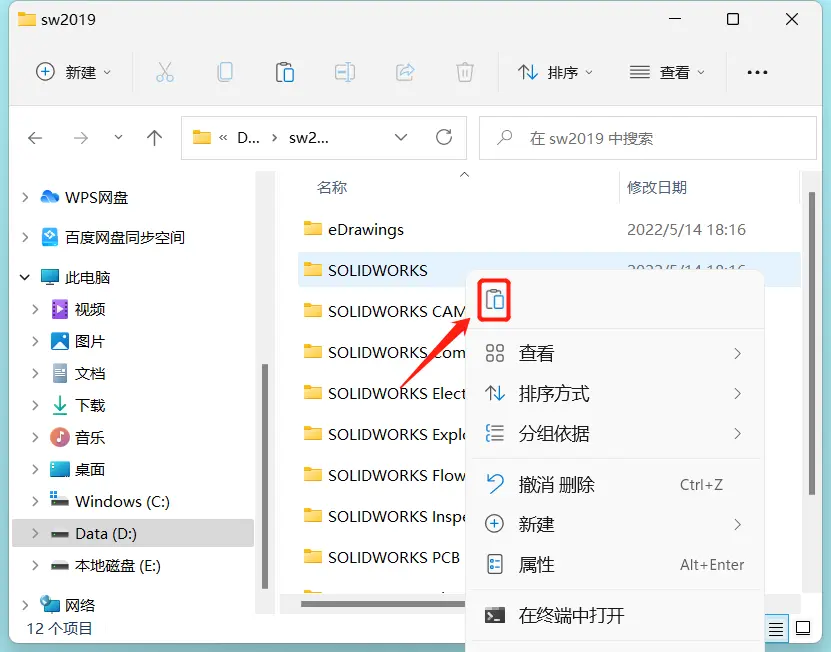Screen dimensions: 831x652
Task: Select the SOLIDWORKS Inspection folder
Action: click(385, 516)
